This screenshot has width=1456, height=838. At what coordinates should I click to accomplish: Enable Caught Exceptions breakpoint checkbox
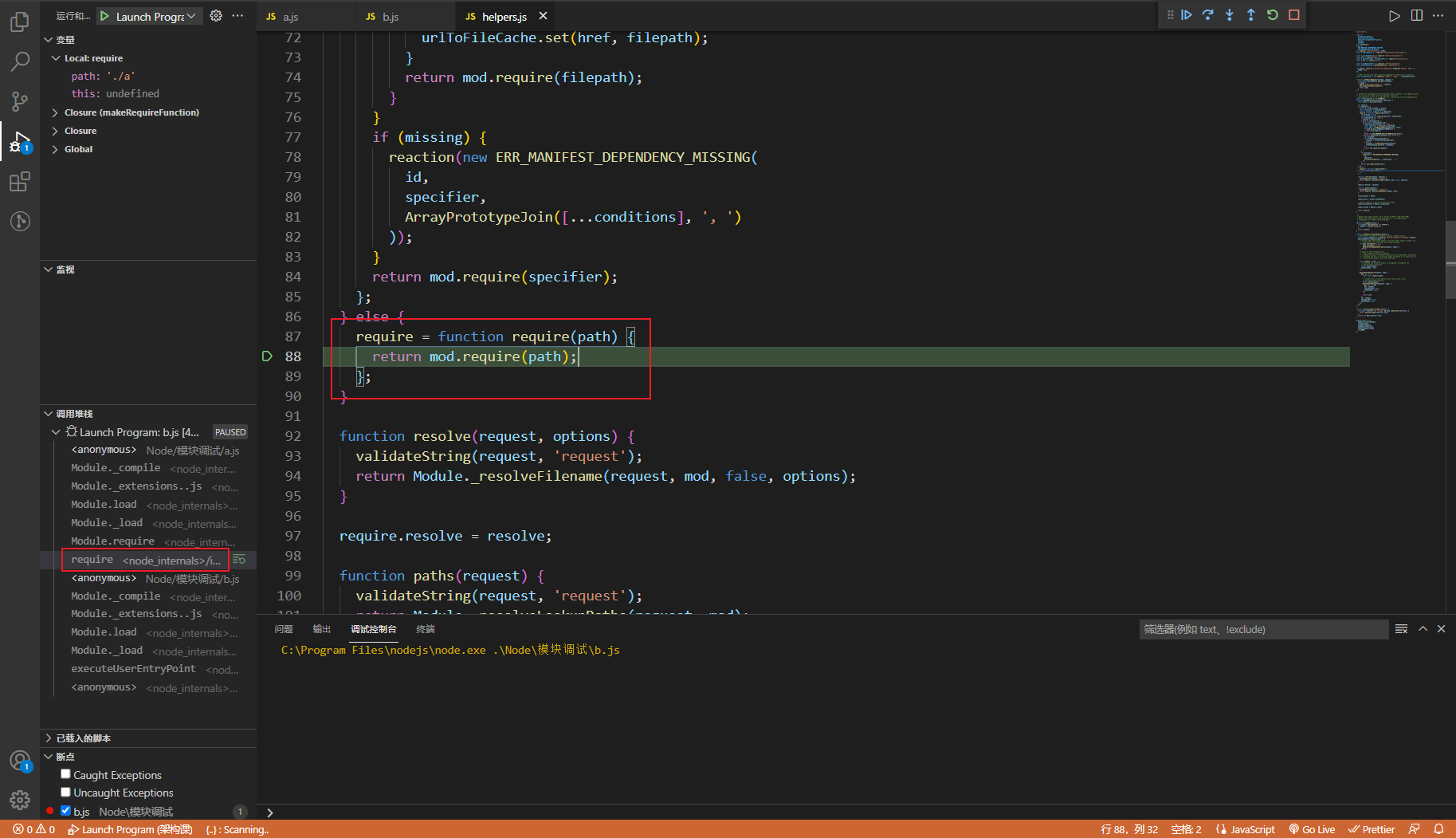[66, 774]
